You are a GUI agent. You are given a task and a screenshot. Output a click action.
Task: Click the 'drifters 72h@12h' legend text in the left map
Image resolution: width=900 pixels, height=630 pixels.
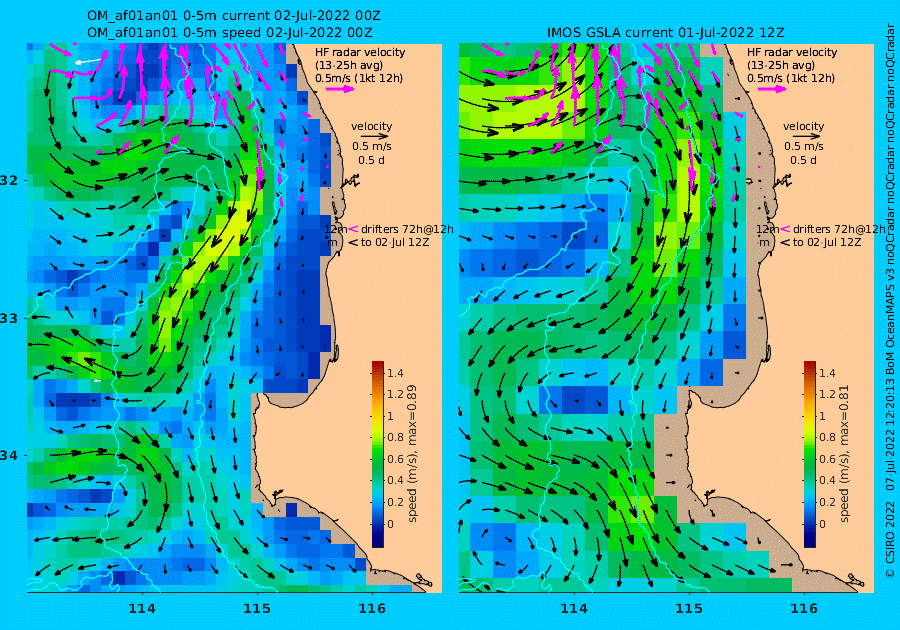(407, 229)
